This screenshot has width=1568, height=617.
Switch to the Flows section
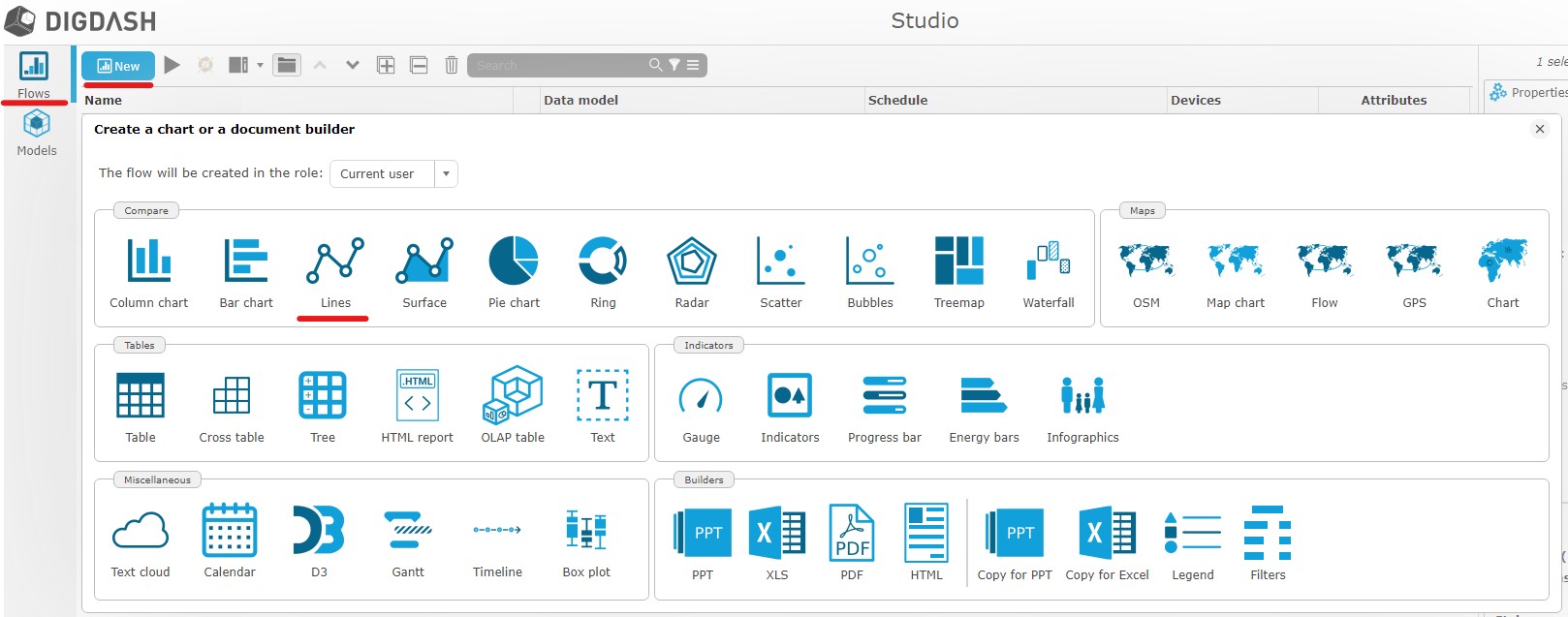[x=34, y=75]
